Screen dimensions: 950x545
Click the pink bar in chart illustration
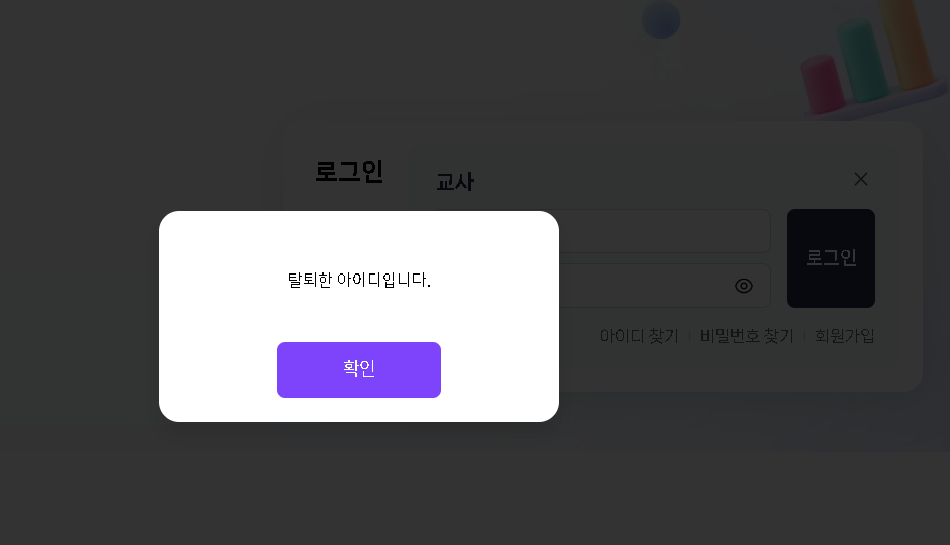[x=823, y=84]
